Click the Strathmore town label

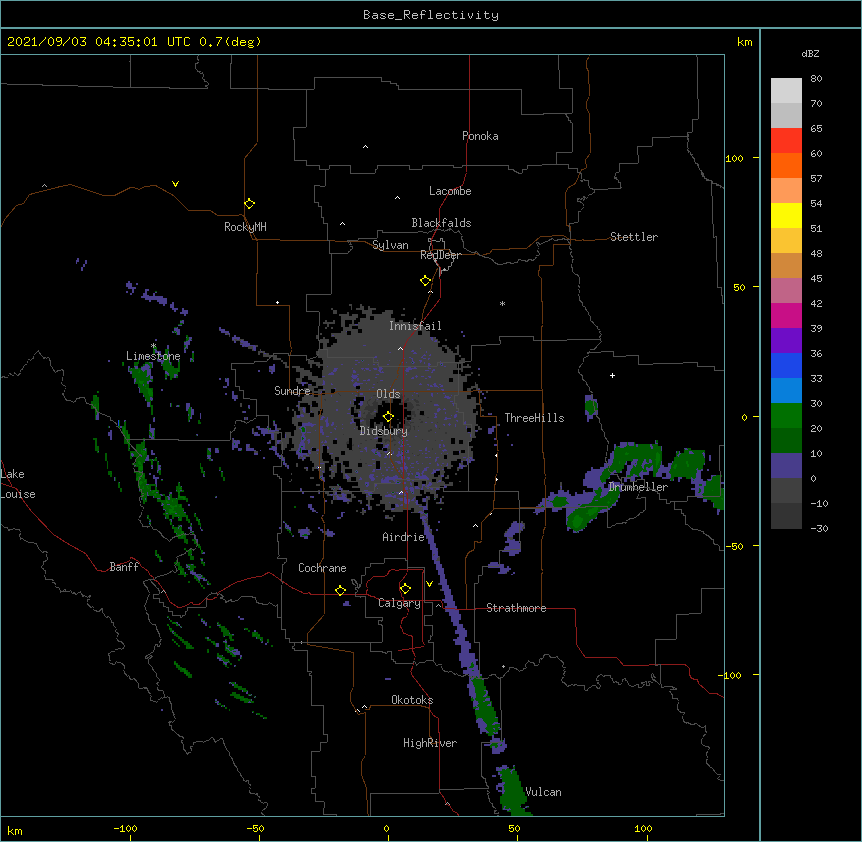pyautogui.click(x=516, y=608)
